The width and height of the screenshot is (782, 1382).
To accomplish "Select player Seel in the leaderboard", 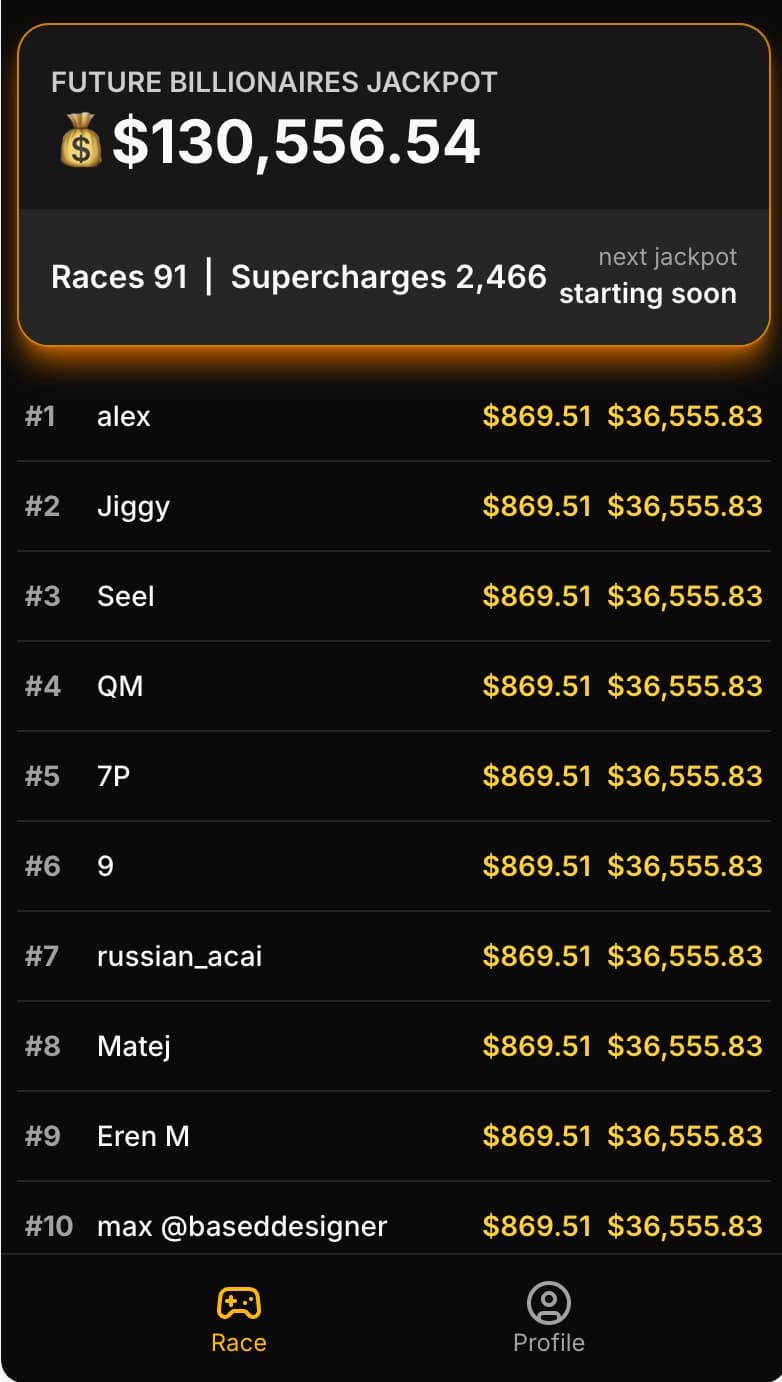I will 126,596.
